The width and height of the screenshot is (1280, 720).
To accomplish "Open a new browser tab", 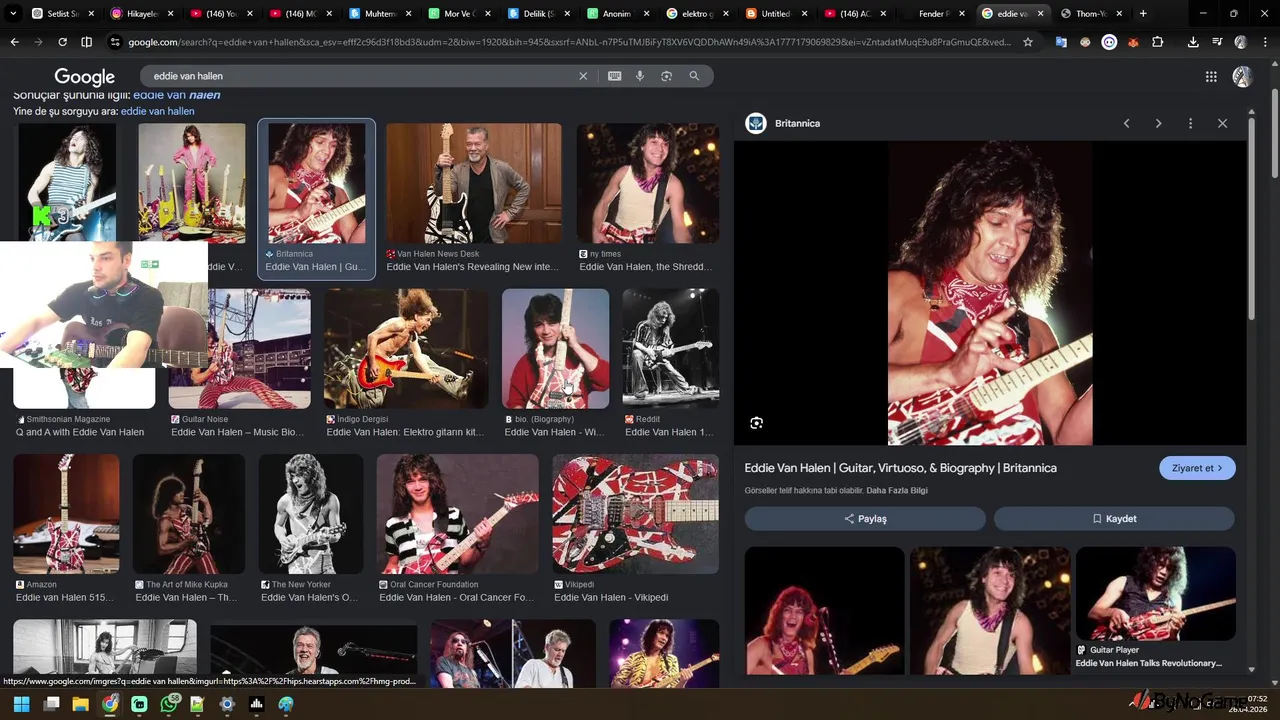I will click(1143, 14).
